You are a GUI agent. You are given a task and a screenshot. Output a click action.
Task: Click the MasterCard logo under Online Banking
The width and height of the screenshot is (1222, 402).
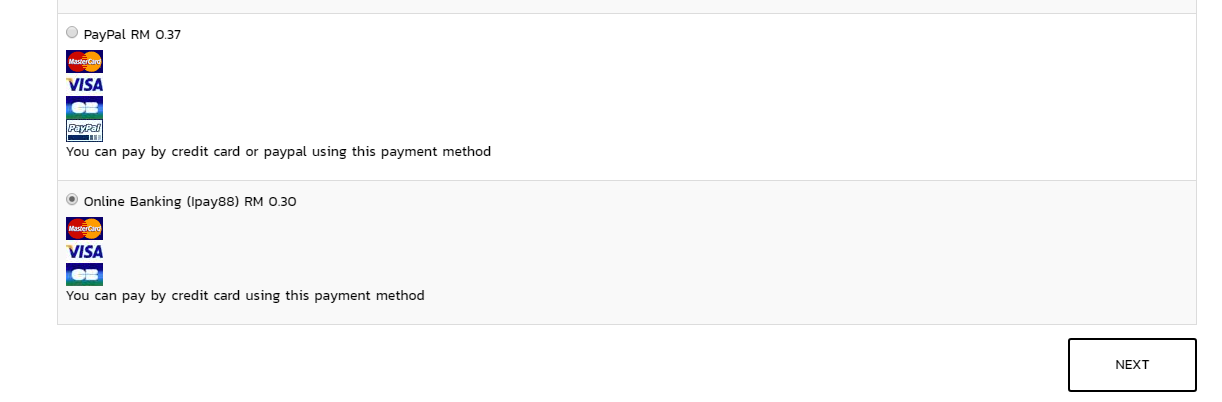point(84,229)
